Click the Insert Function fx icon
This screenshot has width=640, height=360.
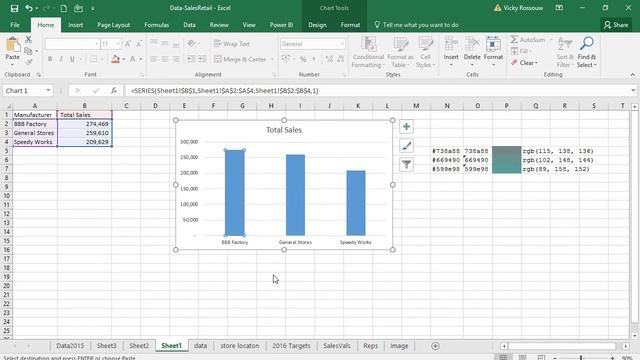pyautogui.click(x=114, y=91)
